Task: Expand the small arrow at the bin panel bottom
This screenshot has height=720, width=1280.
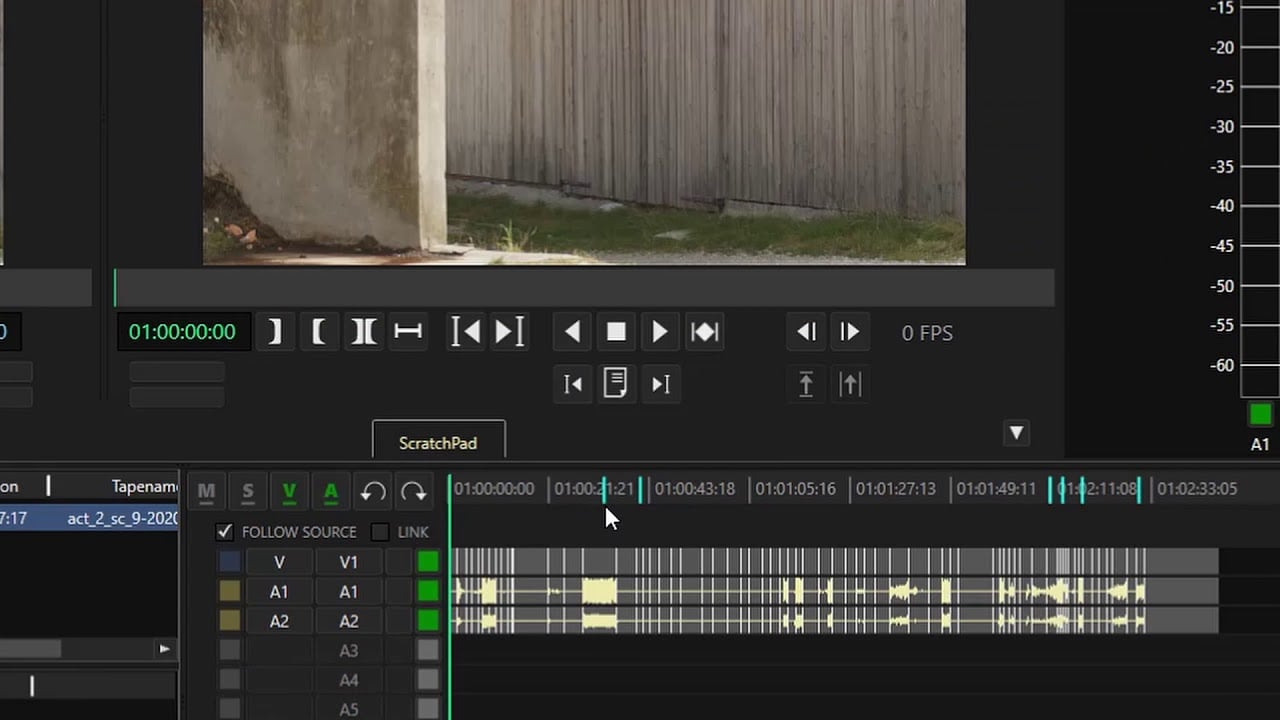Action: pos(164,649)
